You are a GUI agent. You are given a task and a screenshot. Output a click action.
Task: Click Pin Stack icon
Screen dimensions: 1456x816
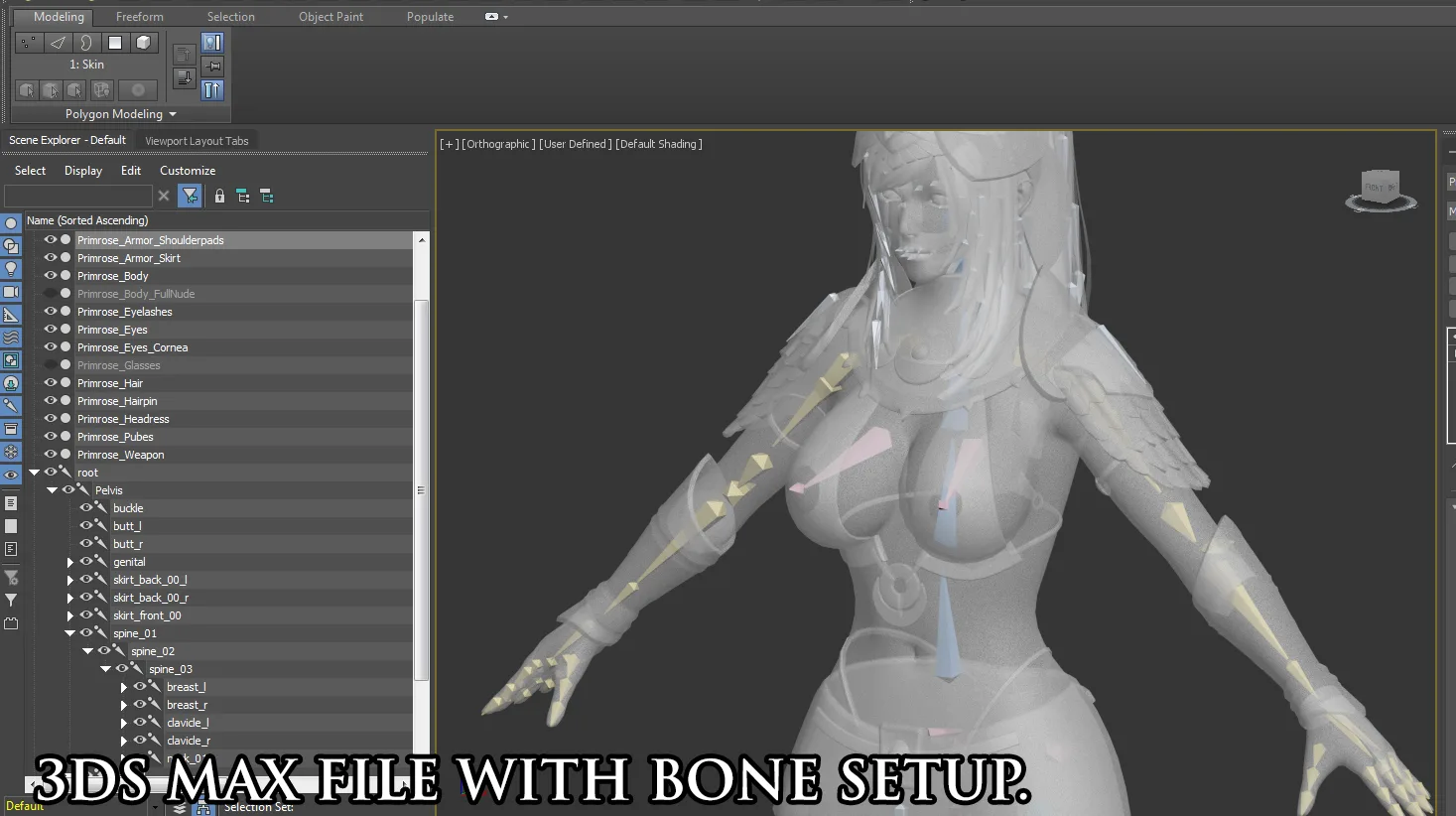click(x=212, y=66)
